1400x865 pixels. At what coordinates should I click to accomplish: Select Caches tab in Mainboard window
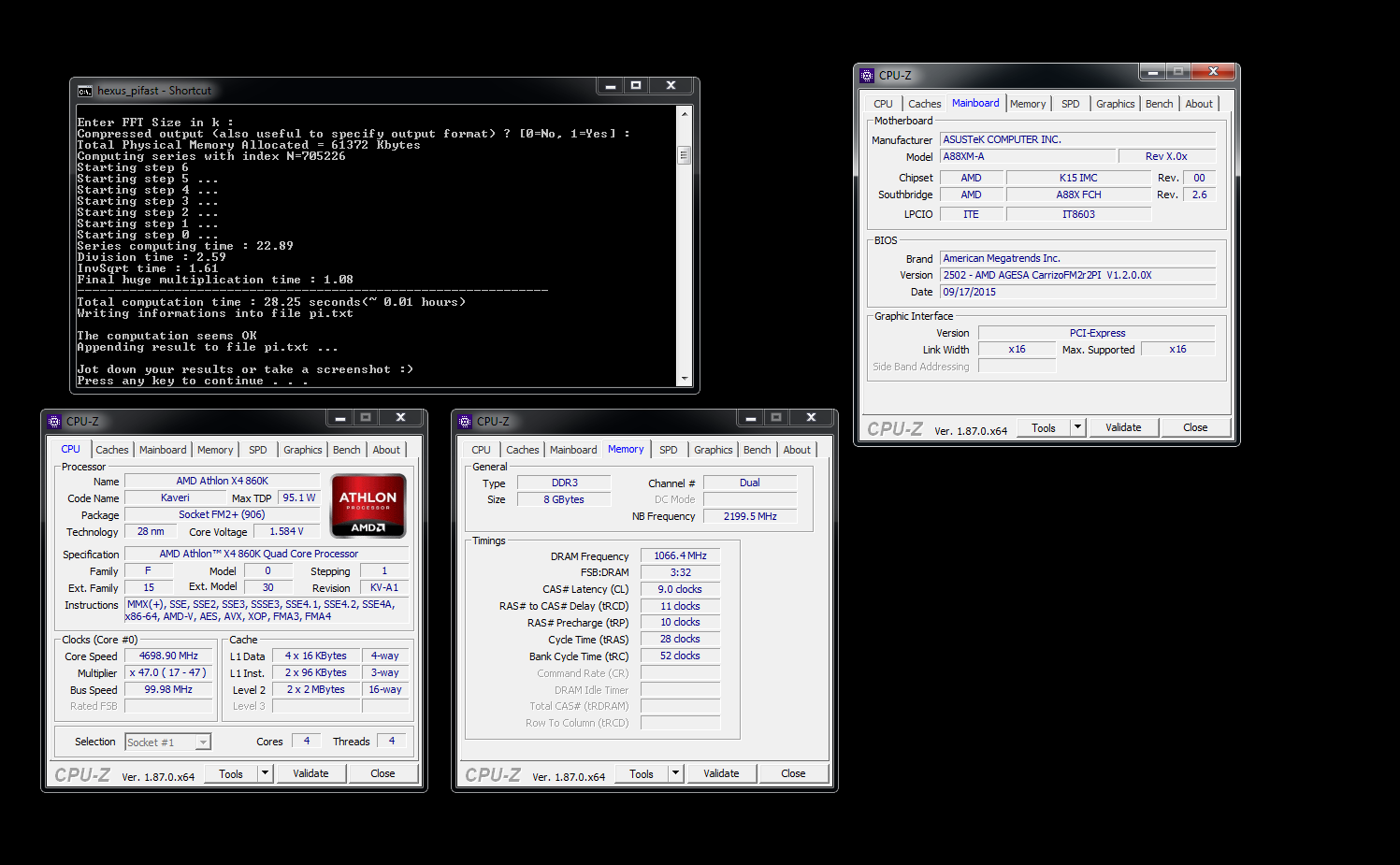click(925, 104)
